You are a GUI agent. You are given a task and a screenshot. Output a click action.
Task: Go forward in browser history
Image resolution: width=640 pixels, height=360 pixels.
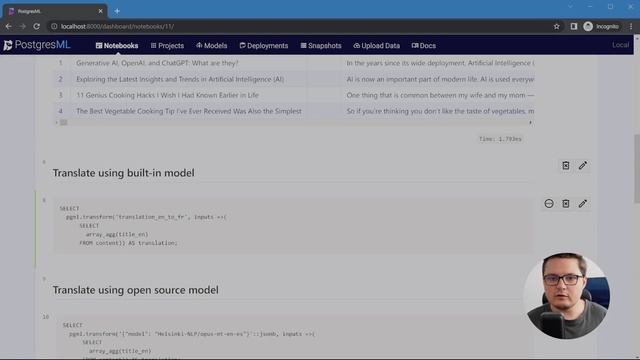pos(22,26)
